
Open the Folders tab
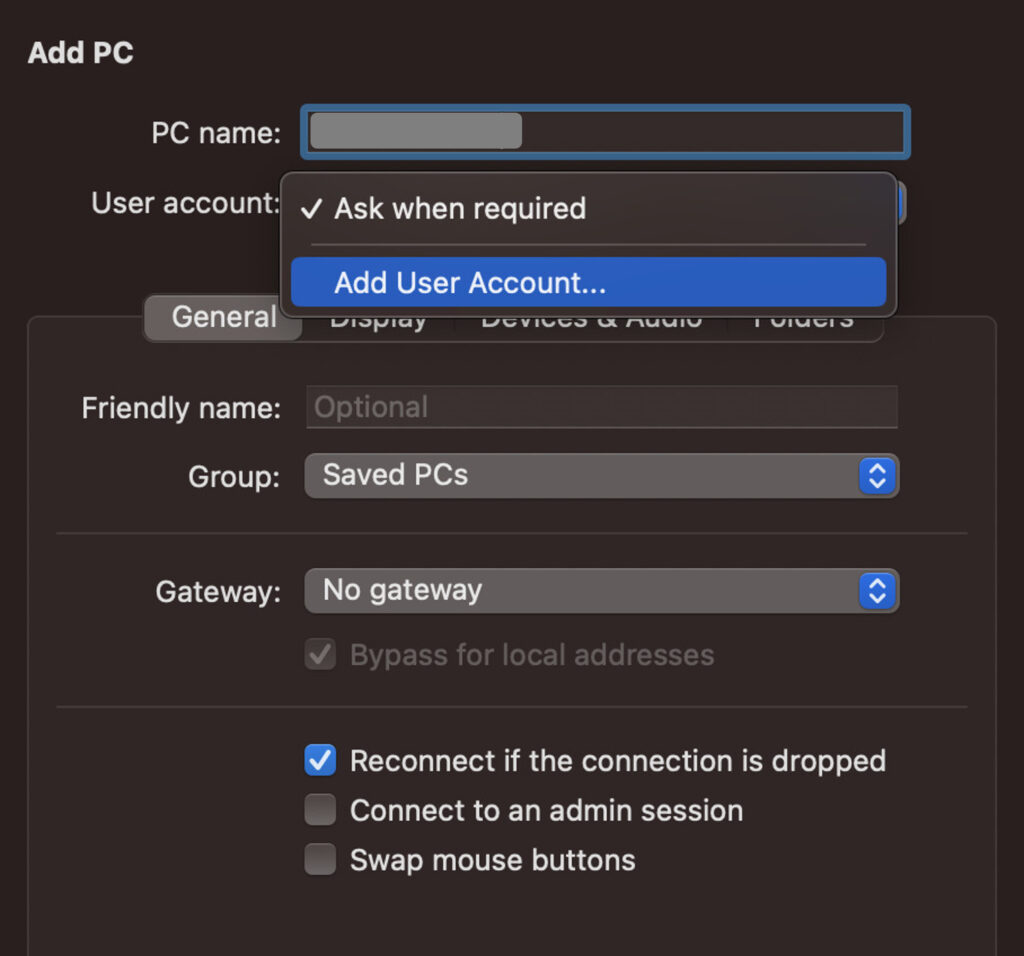pyautogui.click(x=803, y=324)
